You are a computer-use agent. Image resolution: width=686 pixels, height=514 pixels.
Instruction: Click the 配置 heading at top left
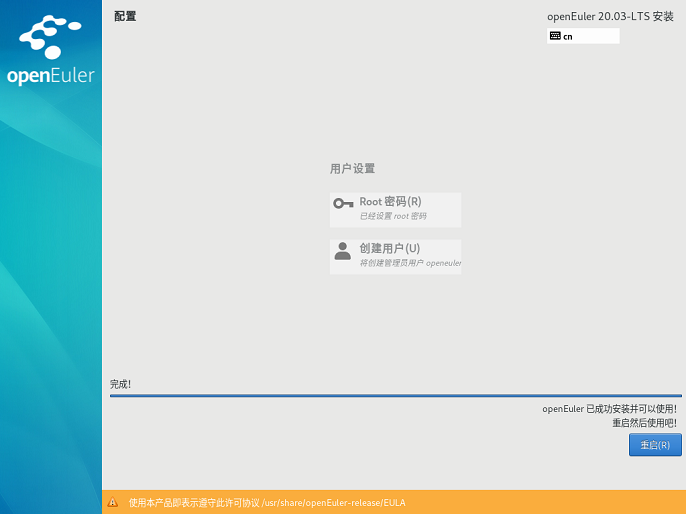click(x=125, y=16)
